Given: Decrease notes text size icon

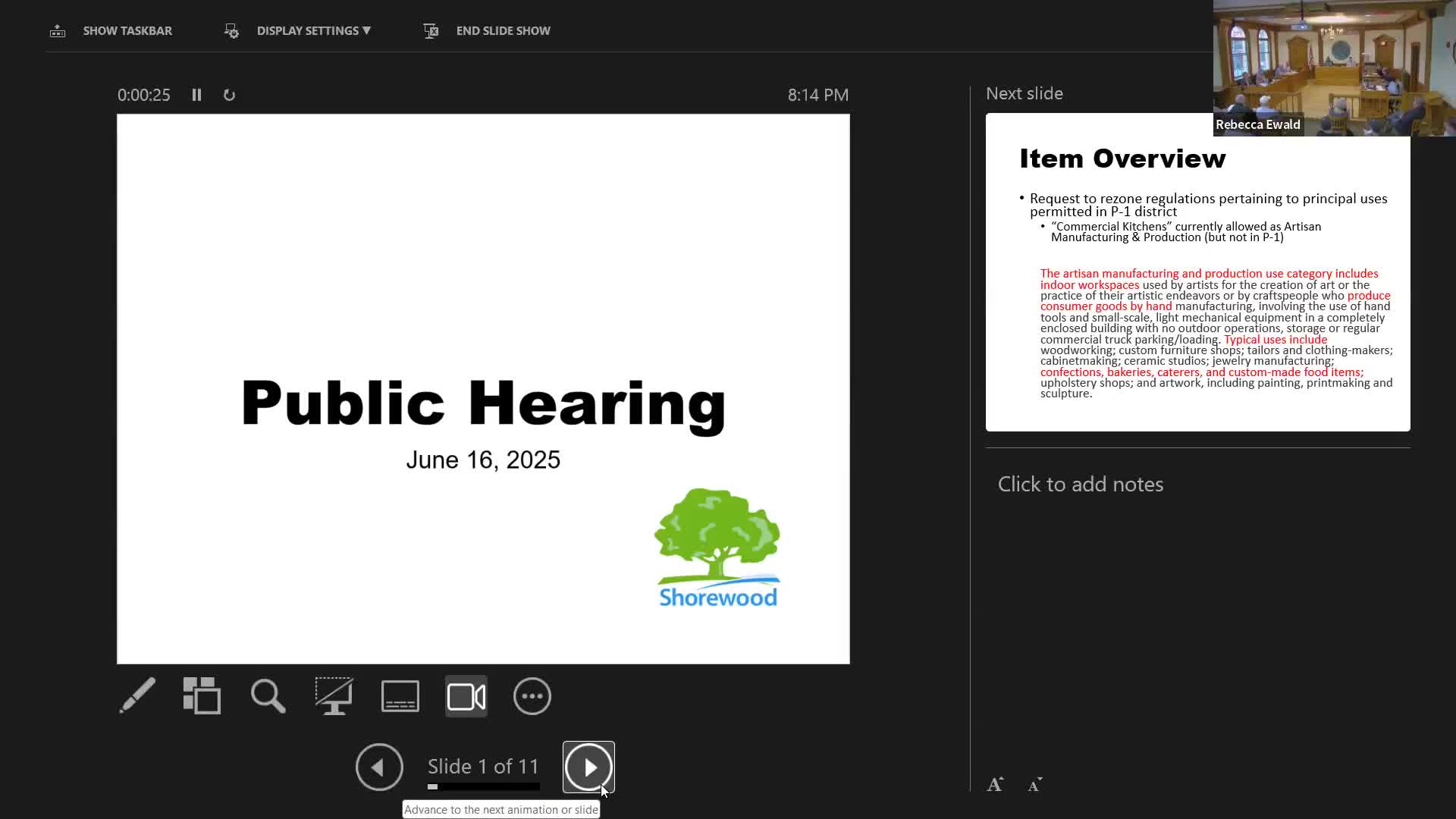Looking at the screenshot, I should 1035,784.
